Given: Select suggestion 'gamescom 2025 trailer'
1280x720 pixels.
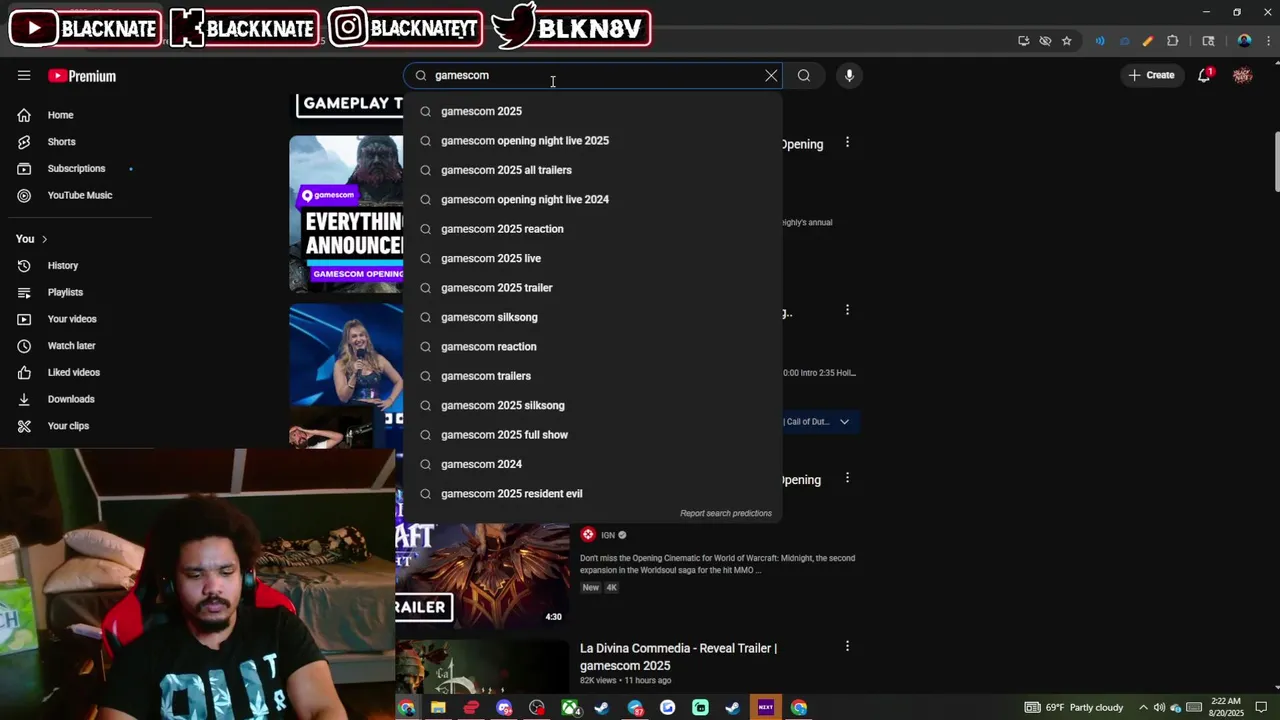Looking at the screenshot, I should (592, 288).
